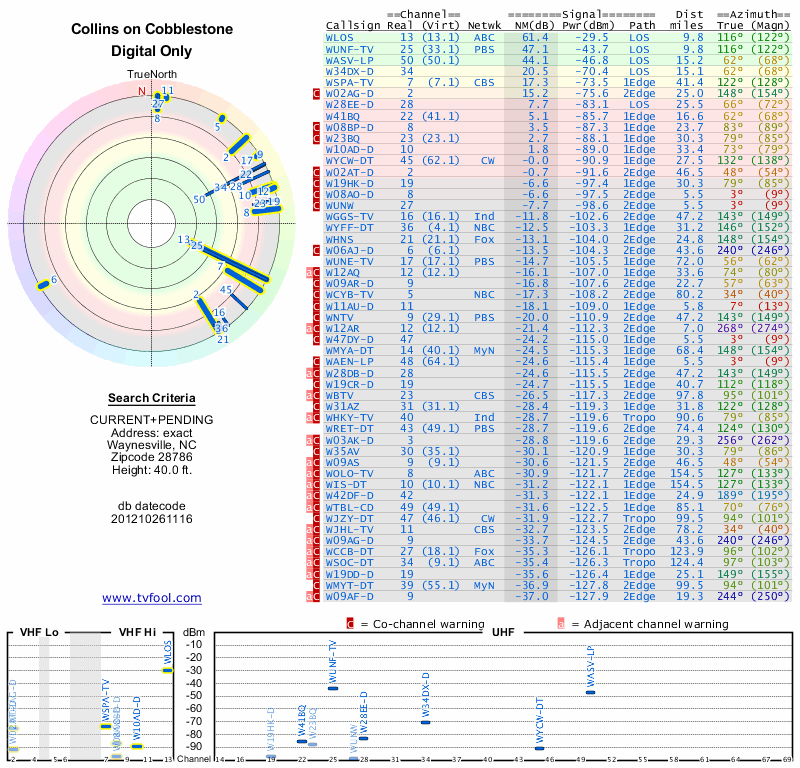Click WASV-LP signal marker in UHF chart
800x768 pixels.
(590, 692)
